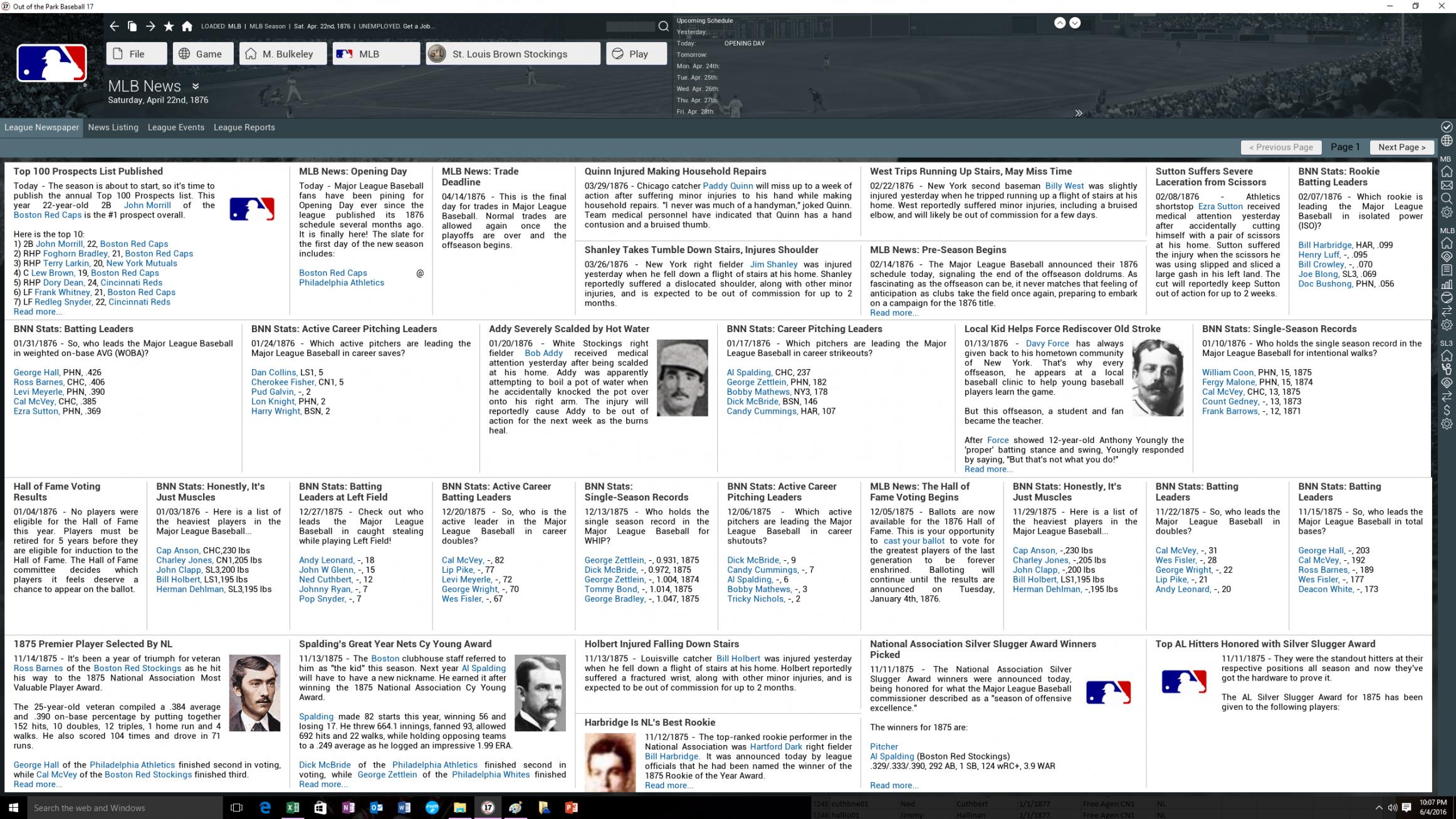Click the search magnifier icon beside search box
Image resolution: width=1456 pixels, height=819 pixels.
click(x=663, y=26)
